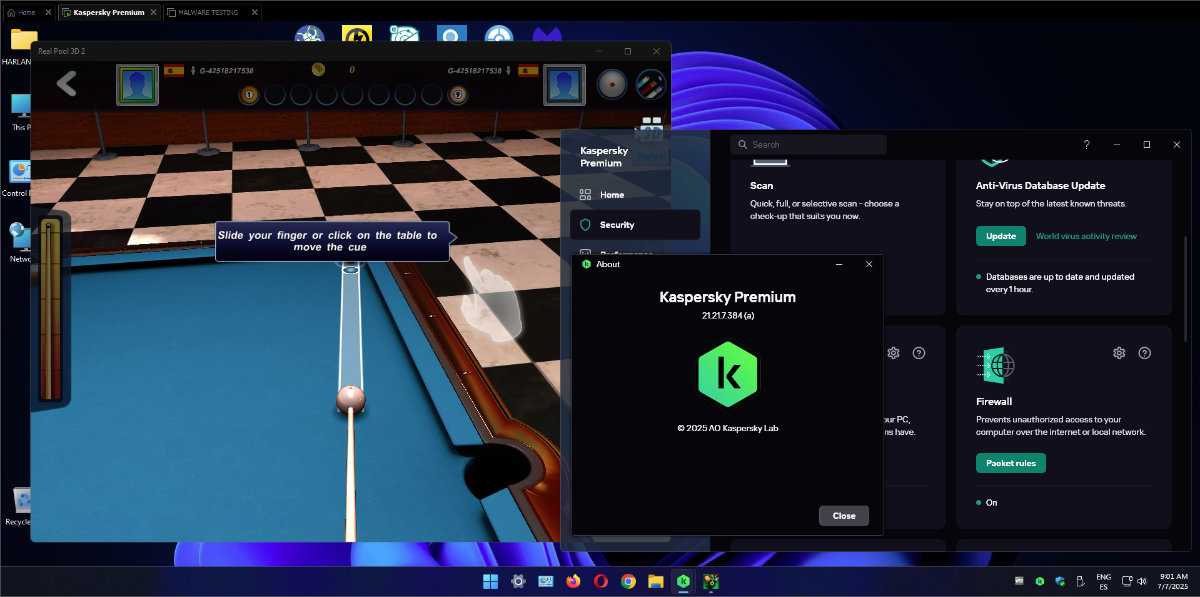Switch to the MALWARE TESTING tab
The width and height of the screenshot is (1200, 597).
tap(208, 12)
